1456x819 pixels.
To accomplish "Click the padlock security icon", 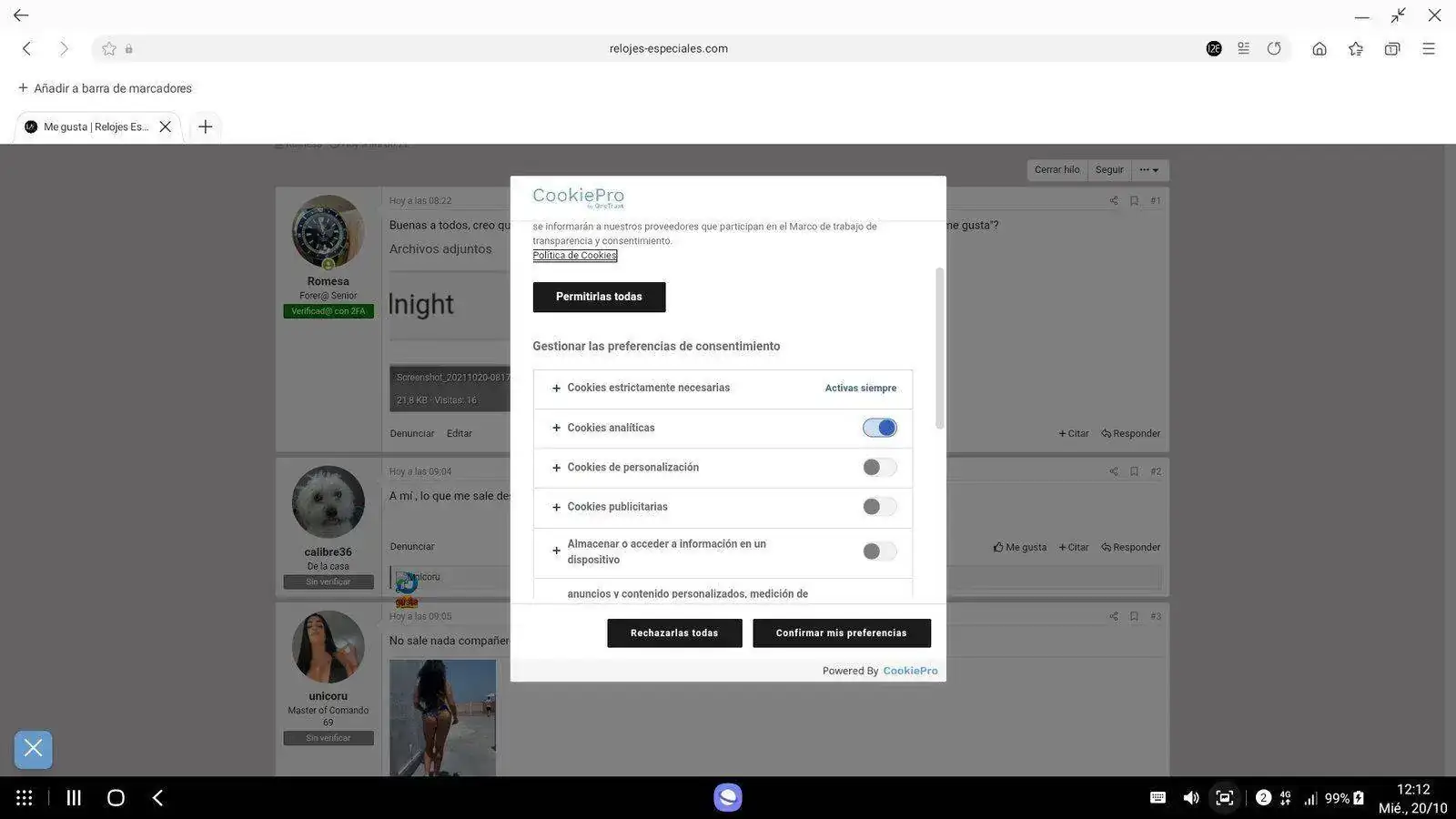I will coord(129,49).
